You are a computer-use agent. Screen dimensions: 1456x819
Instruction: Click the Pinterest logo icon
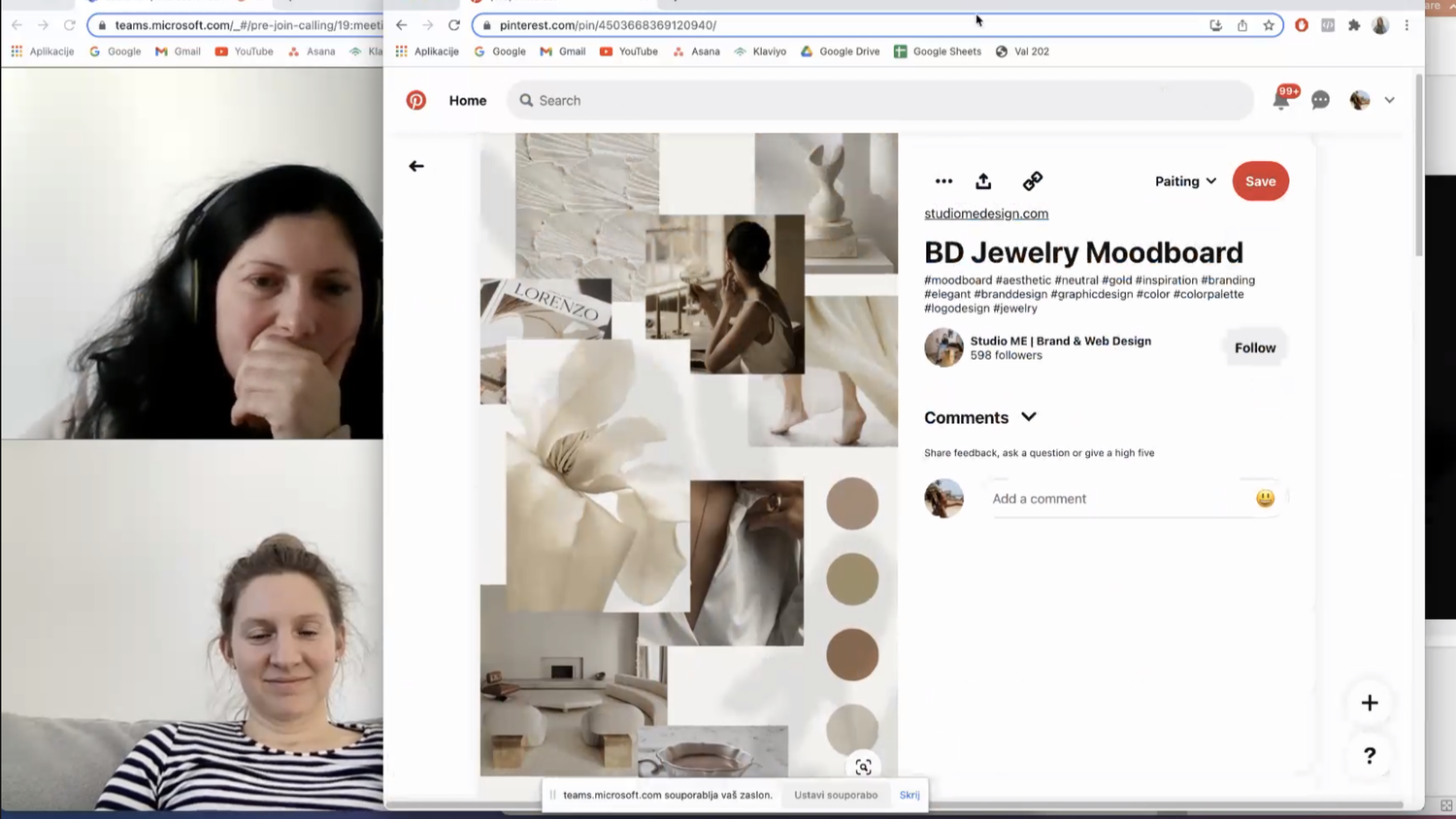point(415,100)
